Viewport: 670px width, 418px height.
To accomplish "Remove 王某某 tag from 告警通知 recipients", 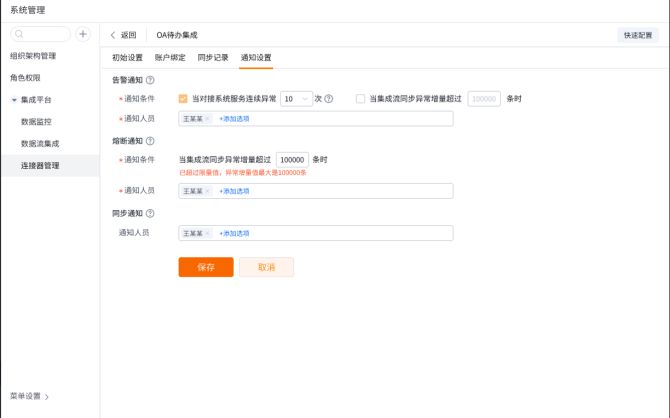I will coord(207,119).
